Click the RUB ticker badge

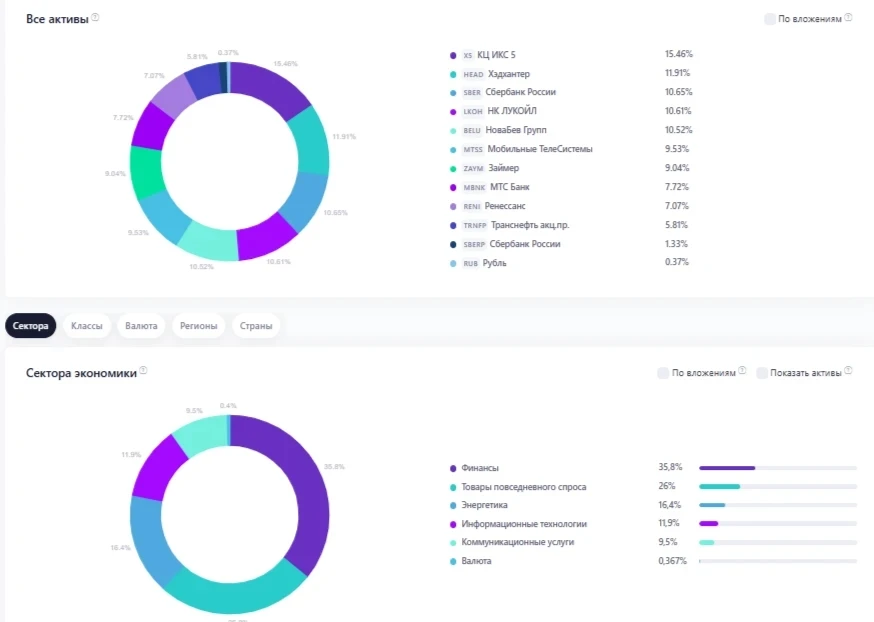click(470, 263)
